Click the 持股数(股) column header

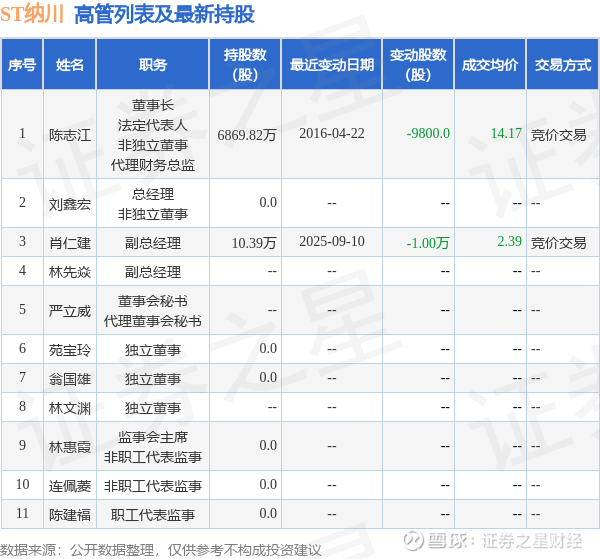click(x=245, y=65)
